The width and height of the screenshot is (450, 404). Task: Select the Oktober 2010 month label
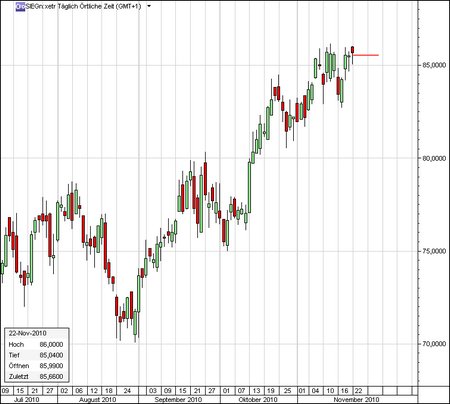[258, 399]
